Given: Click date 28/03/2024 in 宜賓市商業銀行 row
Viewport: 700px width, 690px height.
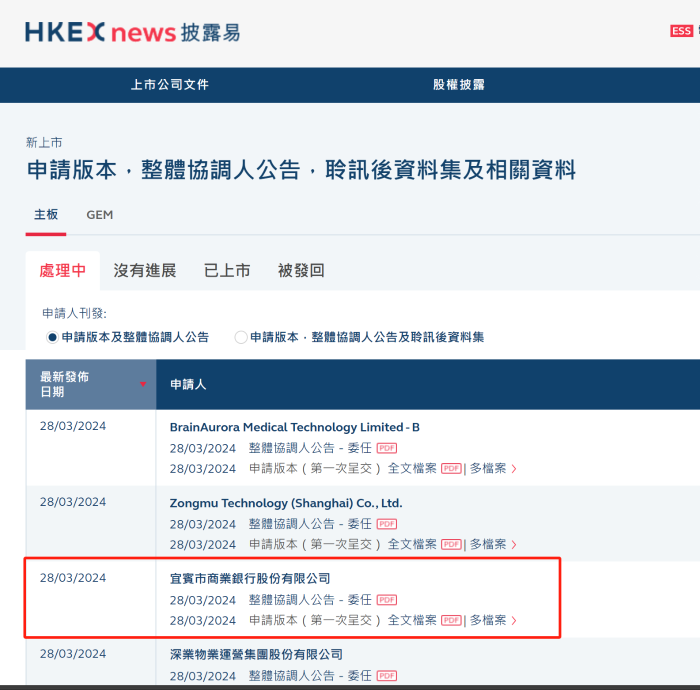Looking at the screenshot, I should pos(73,578).
